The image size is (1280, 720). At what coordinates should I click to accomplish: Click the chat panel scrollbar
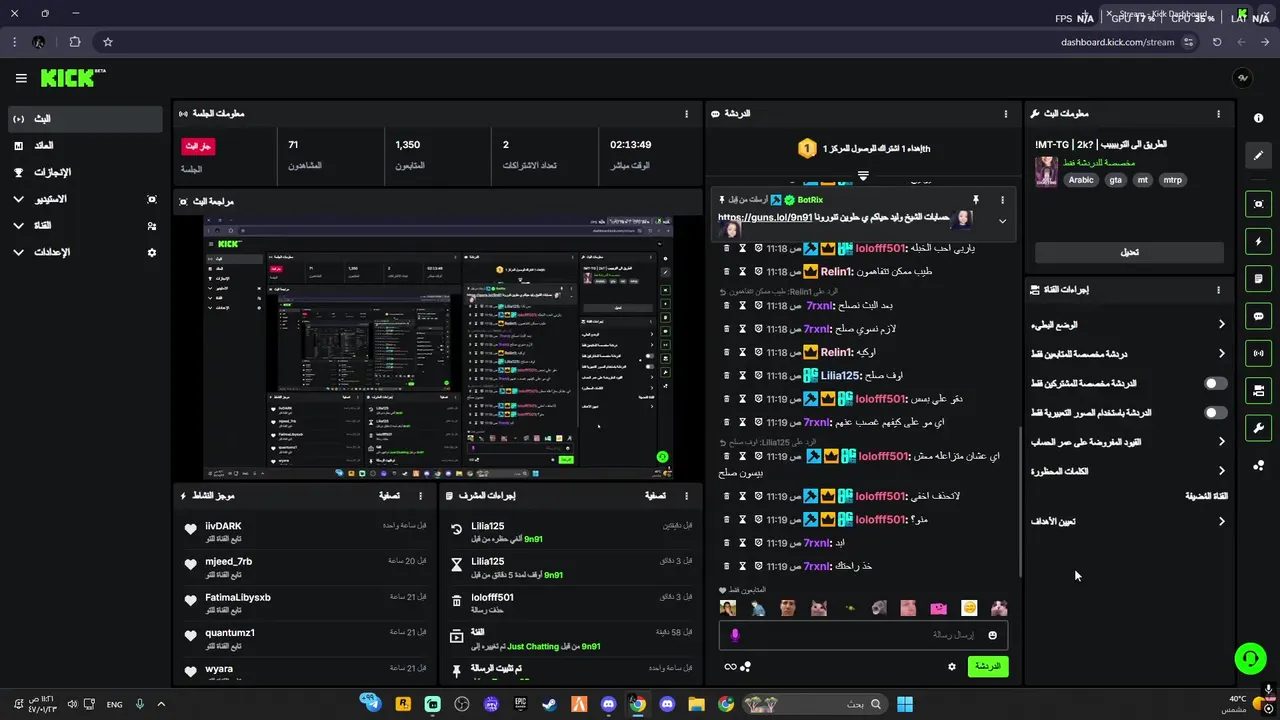pyautogui.click(x=1020, y=503)
